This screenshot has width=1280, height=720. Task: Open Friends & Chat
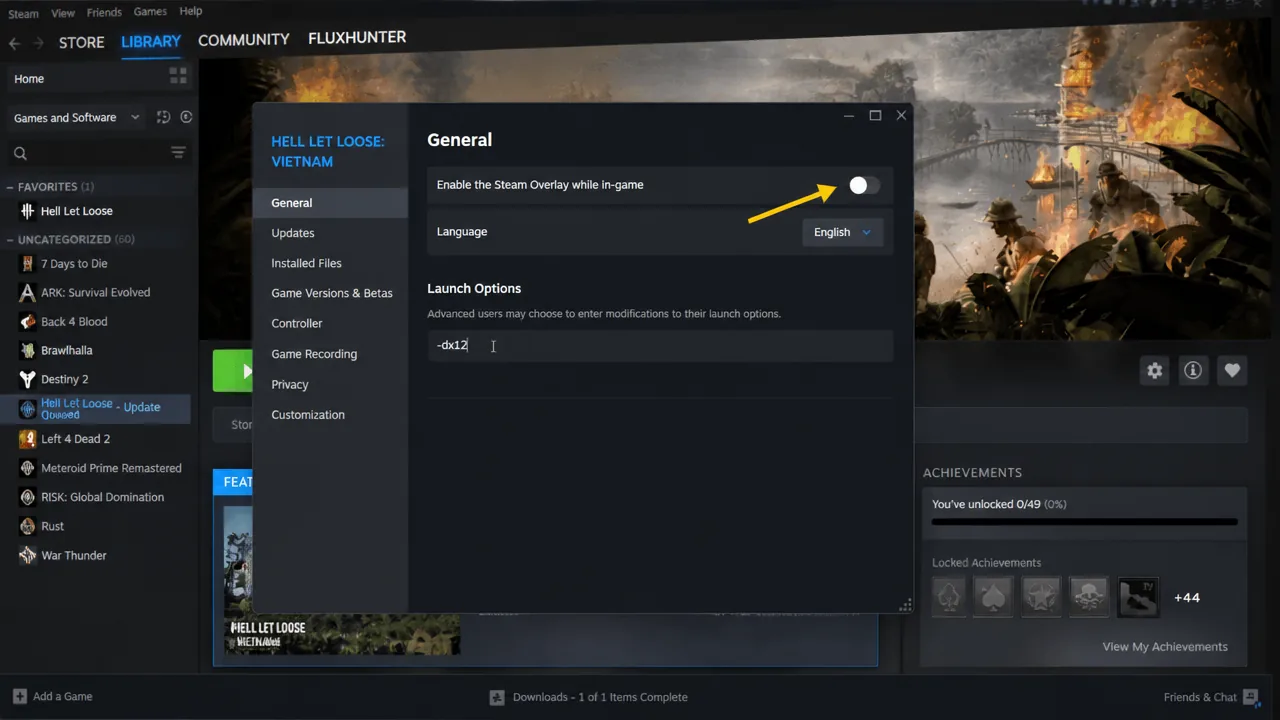[1210, 697]
